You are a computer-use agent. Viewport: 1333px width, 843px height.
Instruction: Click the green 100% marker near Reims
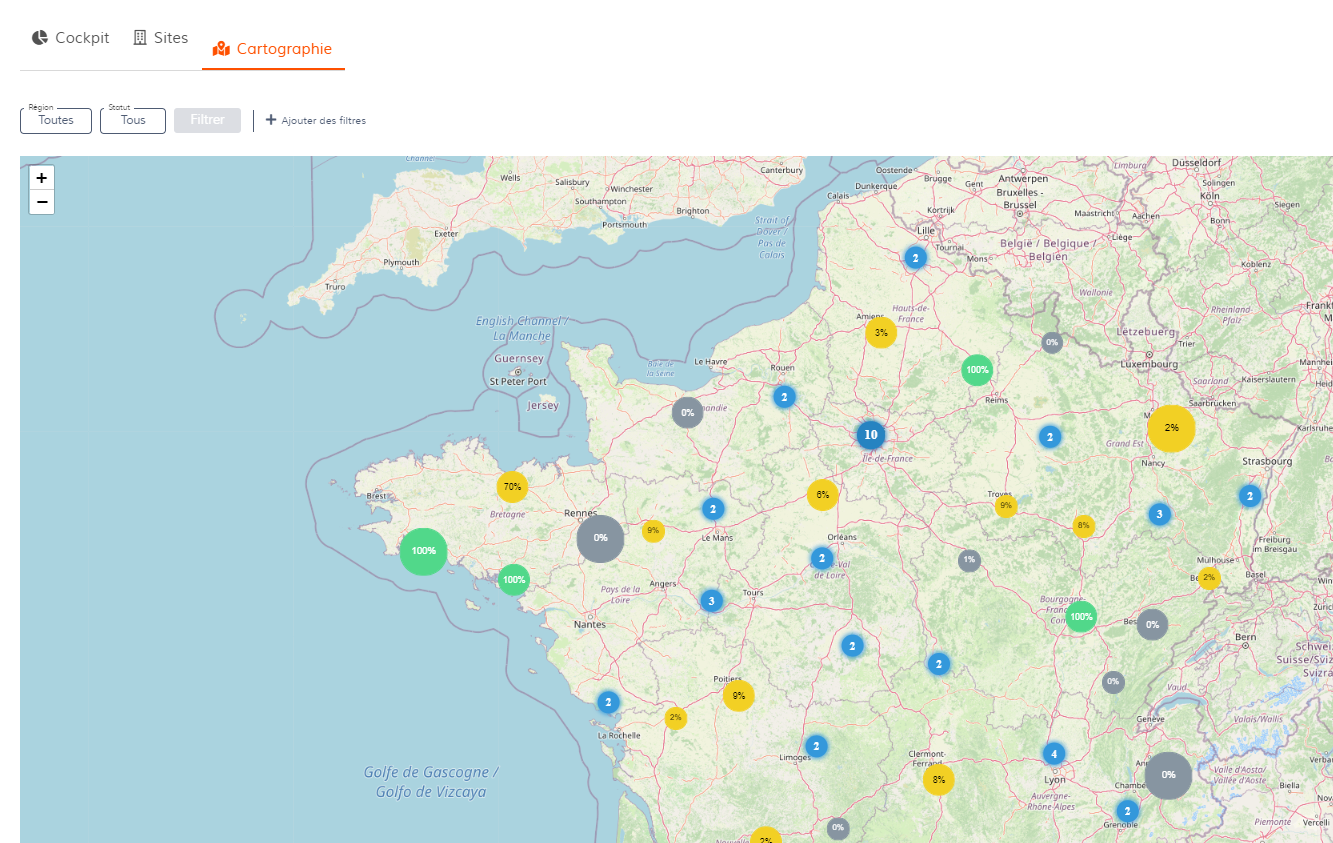tap(976, 369)
